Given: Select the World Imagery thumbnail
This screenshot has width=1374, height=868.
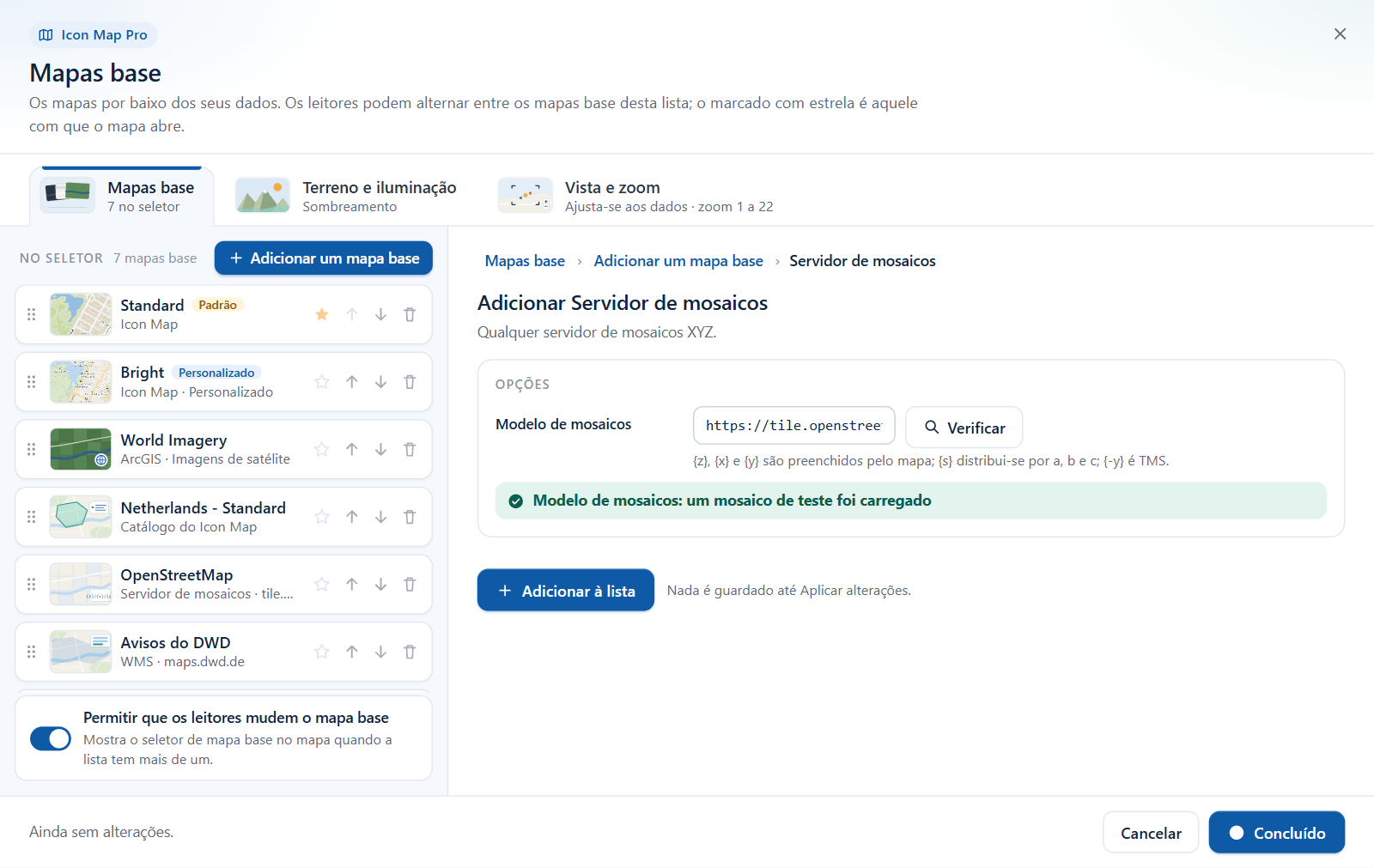Looking at the screenshot, I should (81, 449).
